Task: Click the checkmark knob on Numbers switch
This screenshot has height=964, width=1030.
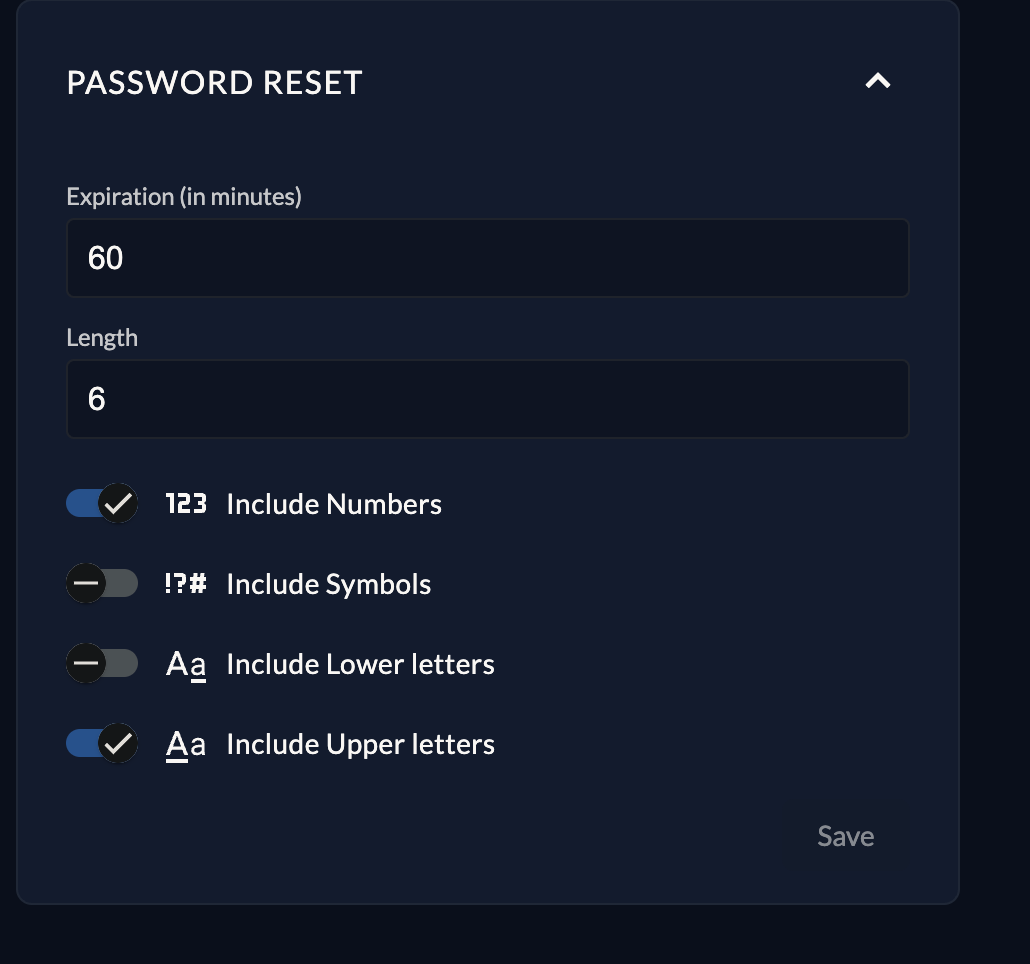Action: coord(118,504)
